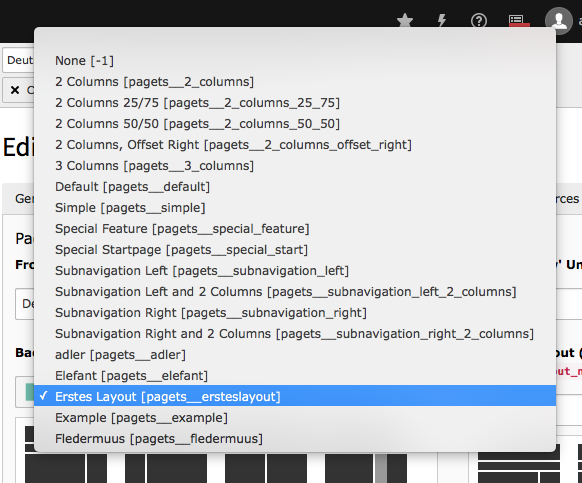Viewport: 582px width, 483px height.
Task: Pick 2 Columns, Offset Right layout
Action: point(295,144)
